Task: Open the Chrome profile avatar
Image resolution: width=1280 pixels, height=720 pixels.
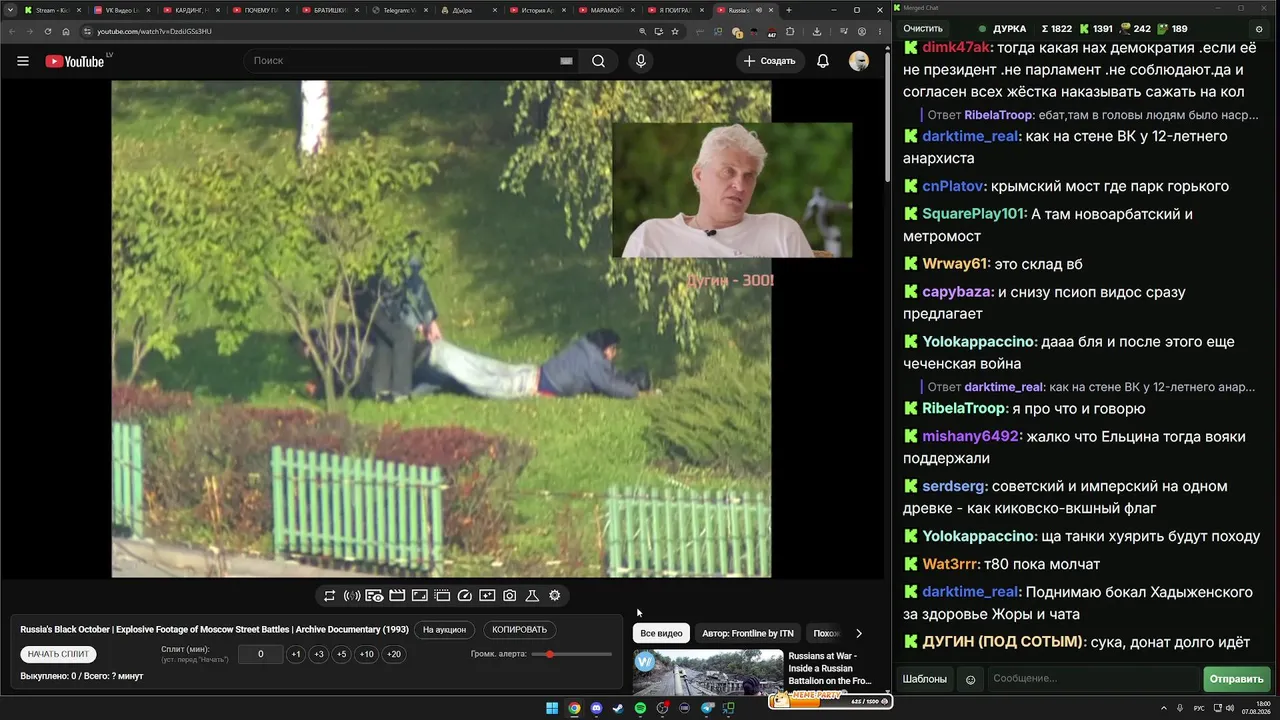Action: (862, 31)
